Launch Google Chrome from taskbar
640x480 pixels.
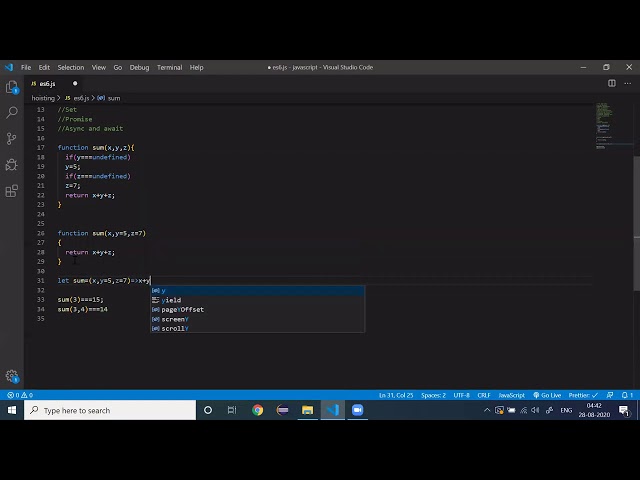pos(258,410)
